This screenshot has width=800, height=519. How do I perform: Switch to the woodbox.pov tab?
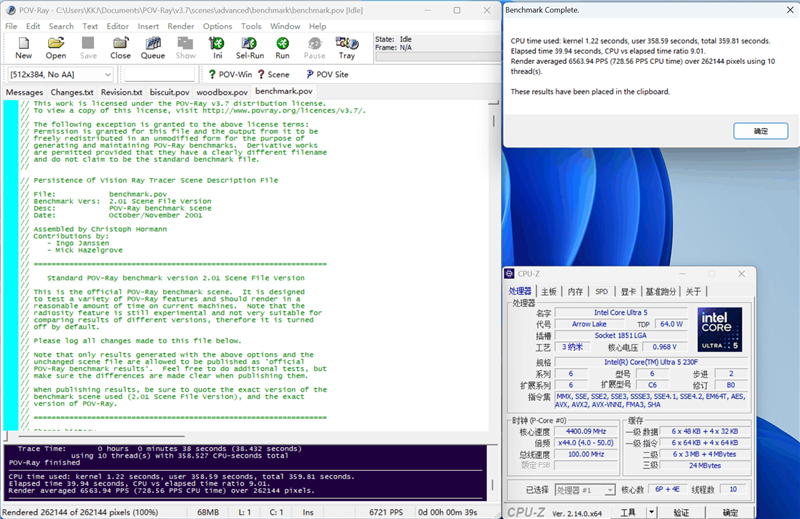pos(221,92)
